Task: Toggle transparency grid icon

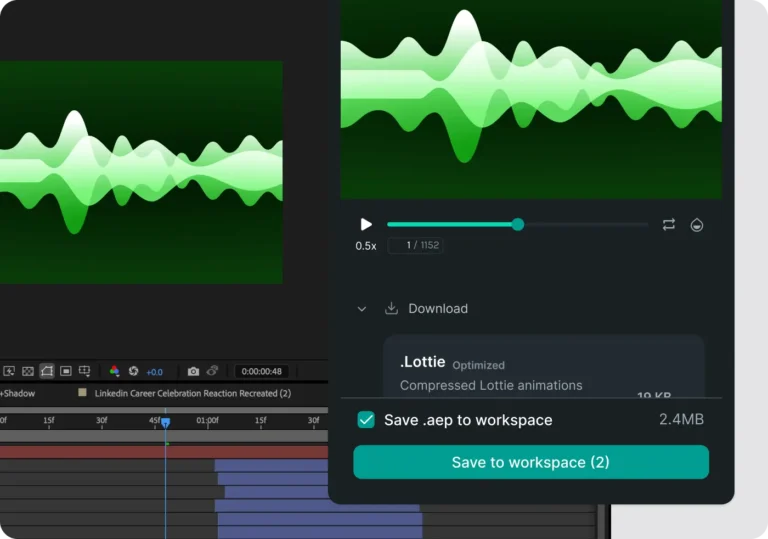Action: click(x=28, y=371)
